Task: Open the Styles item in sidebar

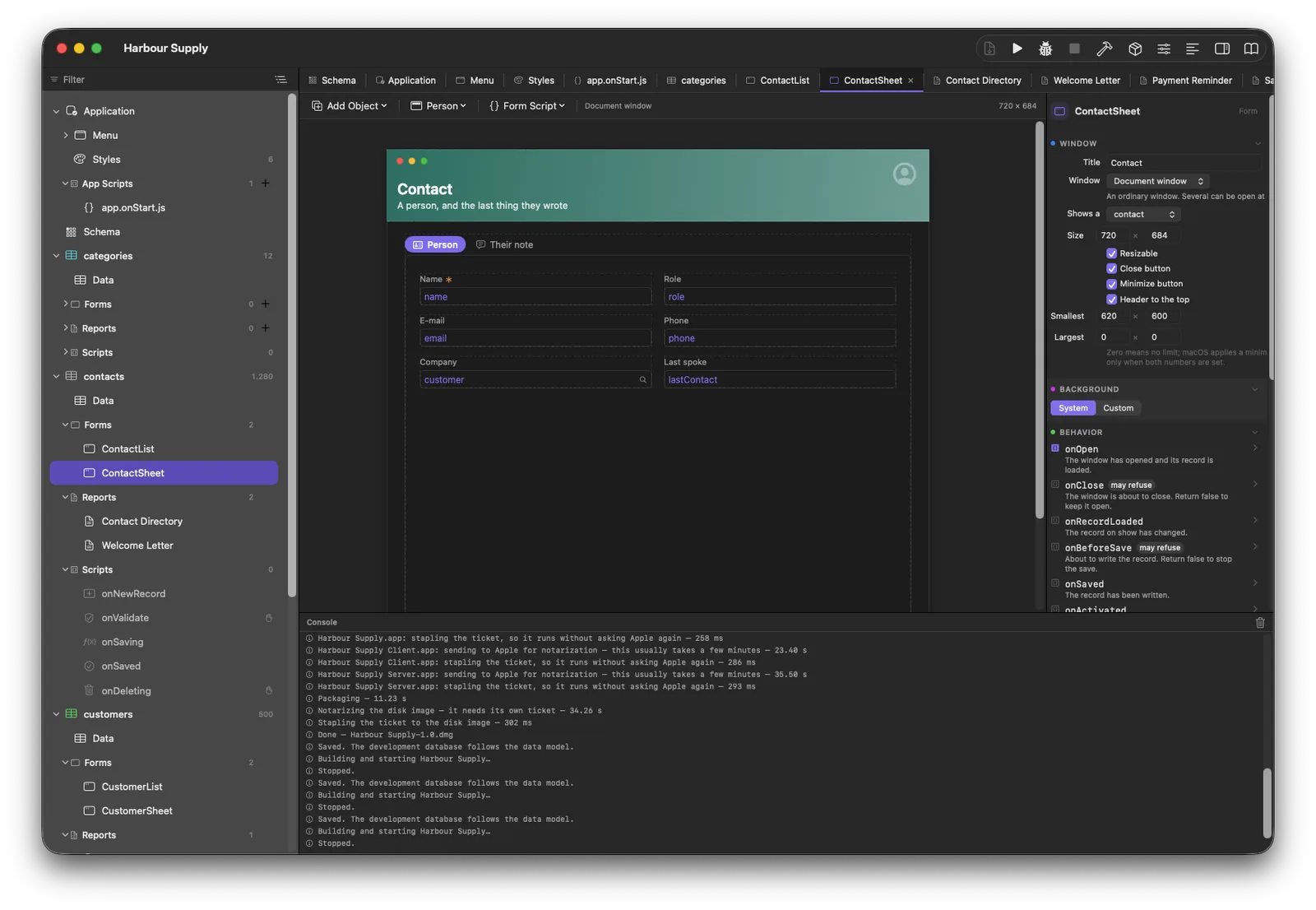Action: (x=164, y=160)
